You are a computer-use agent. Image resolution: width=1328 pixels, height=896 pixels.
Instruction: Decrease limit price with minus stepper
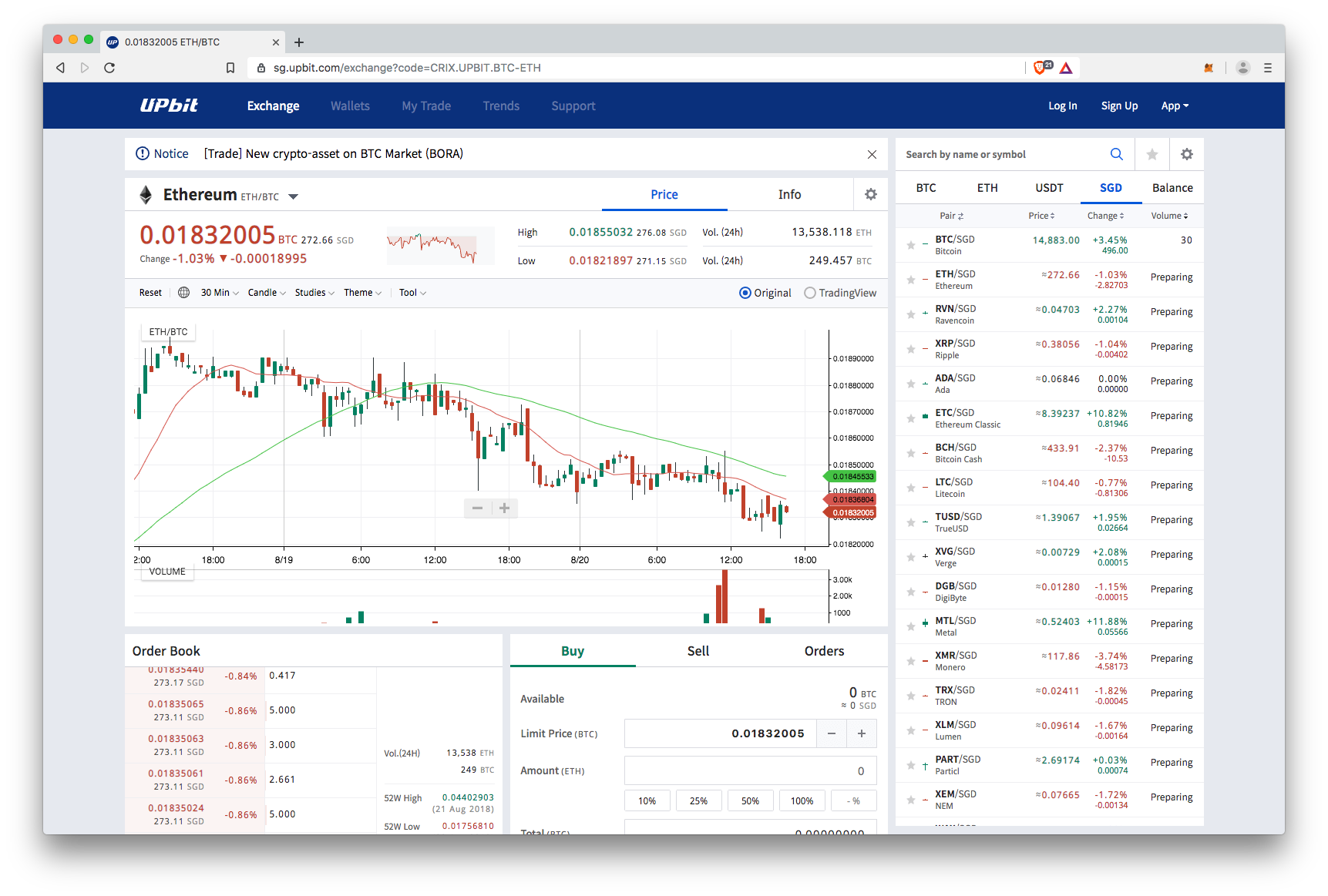pos(832,733)
